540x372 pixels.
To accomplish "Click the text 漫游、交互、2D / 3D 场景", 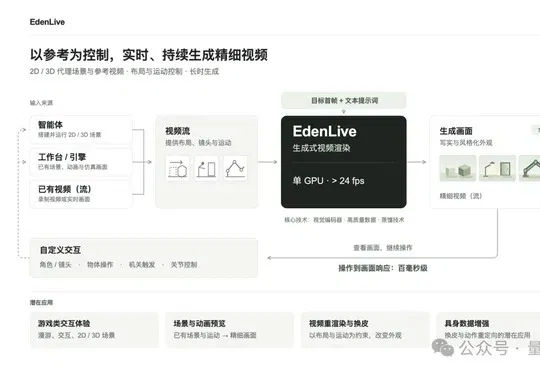I will [76, 335].
